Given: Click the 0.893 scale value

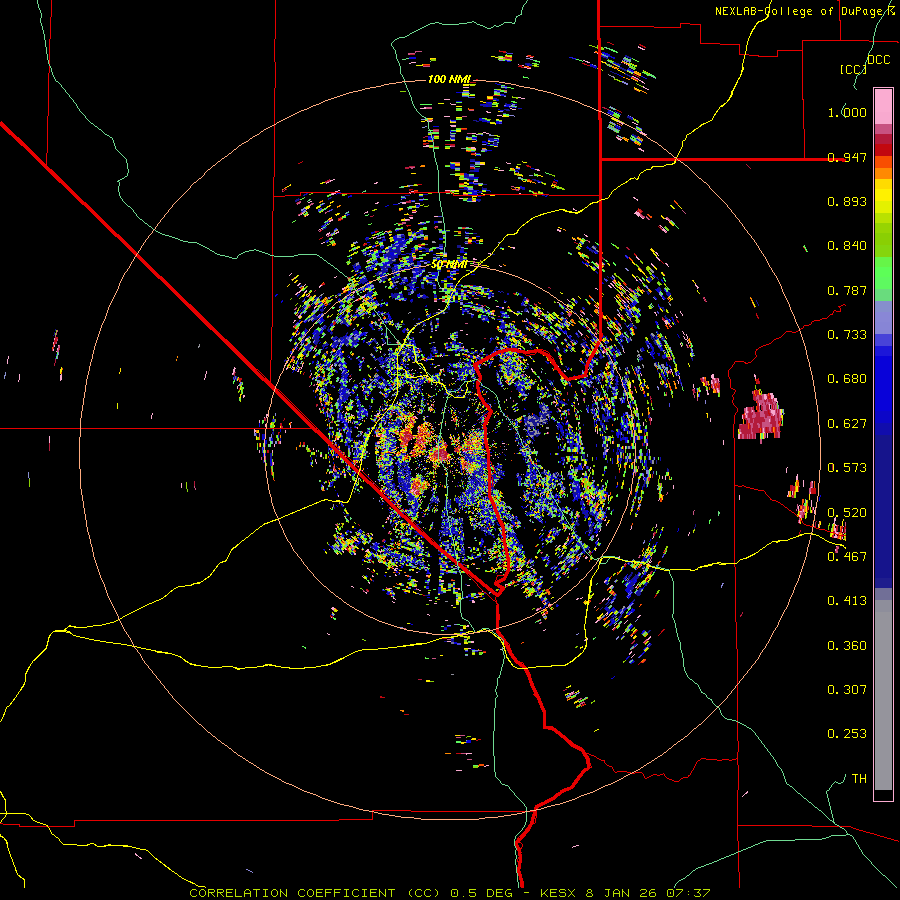Looking at the screenshot, I should pyautogui.click(x=847, y=201).
